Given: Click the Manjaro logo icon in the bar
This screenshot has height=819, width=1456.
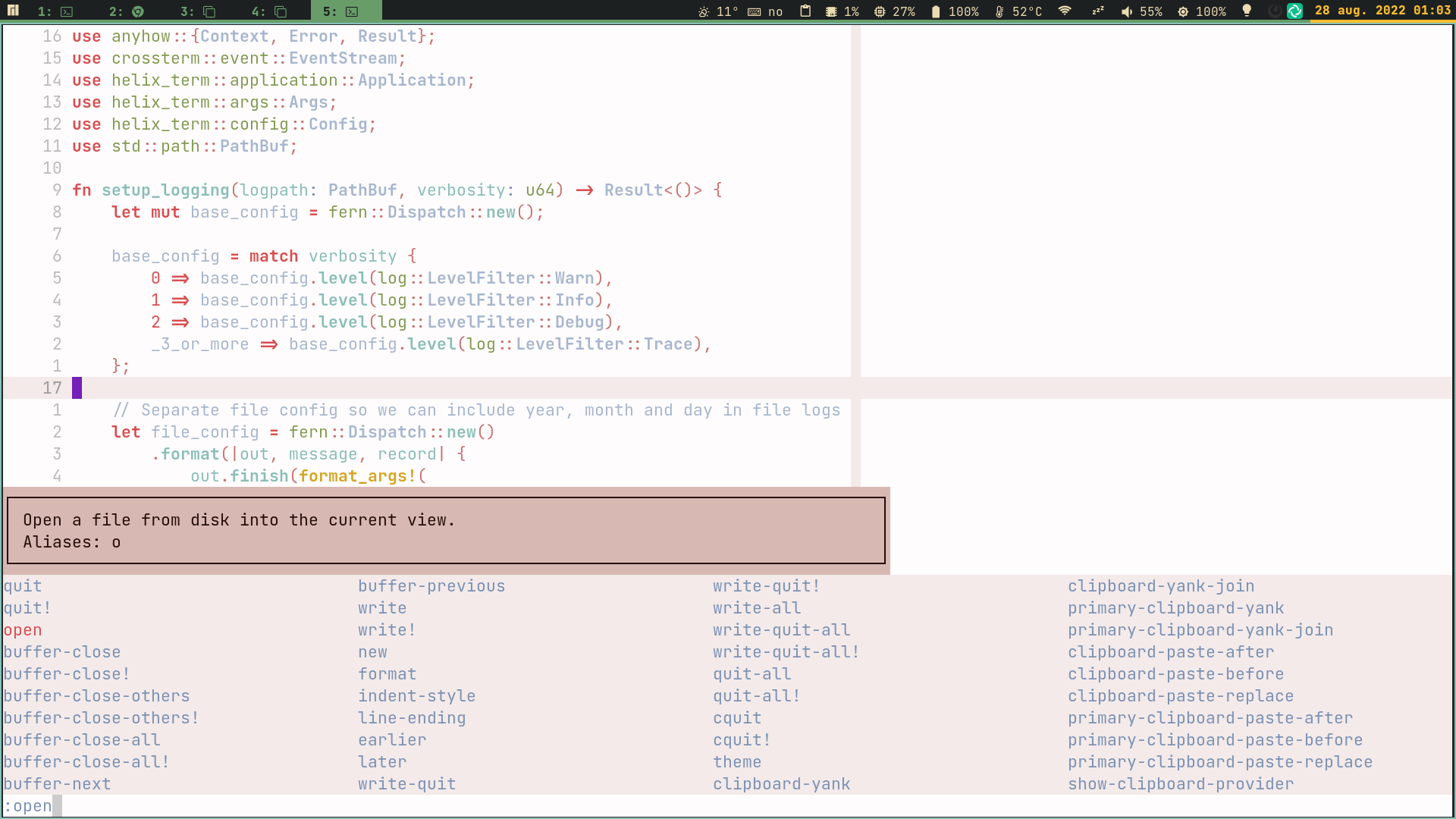Looking at the screenshot, I should click(x=13, y=11).
